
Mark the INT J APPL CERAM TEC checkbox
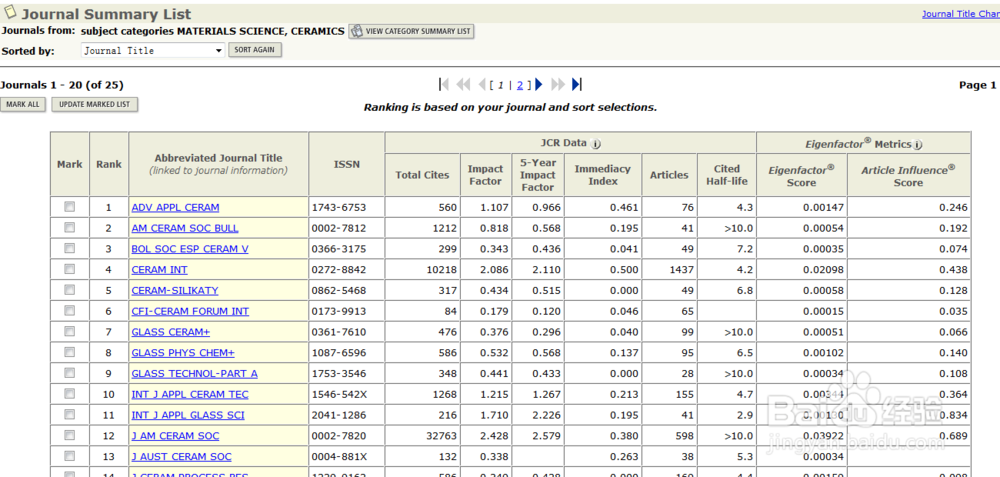tap(70, 393)
